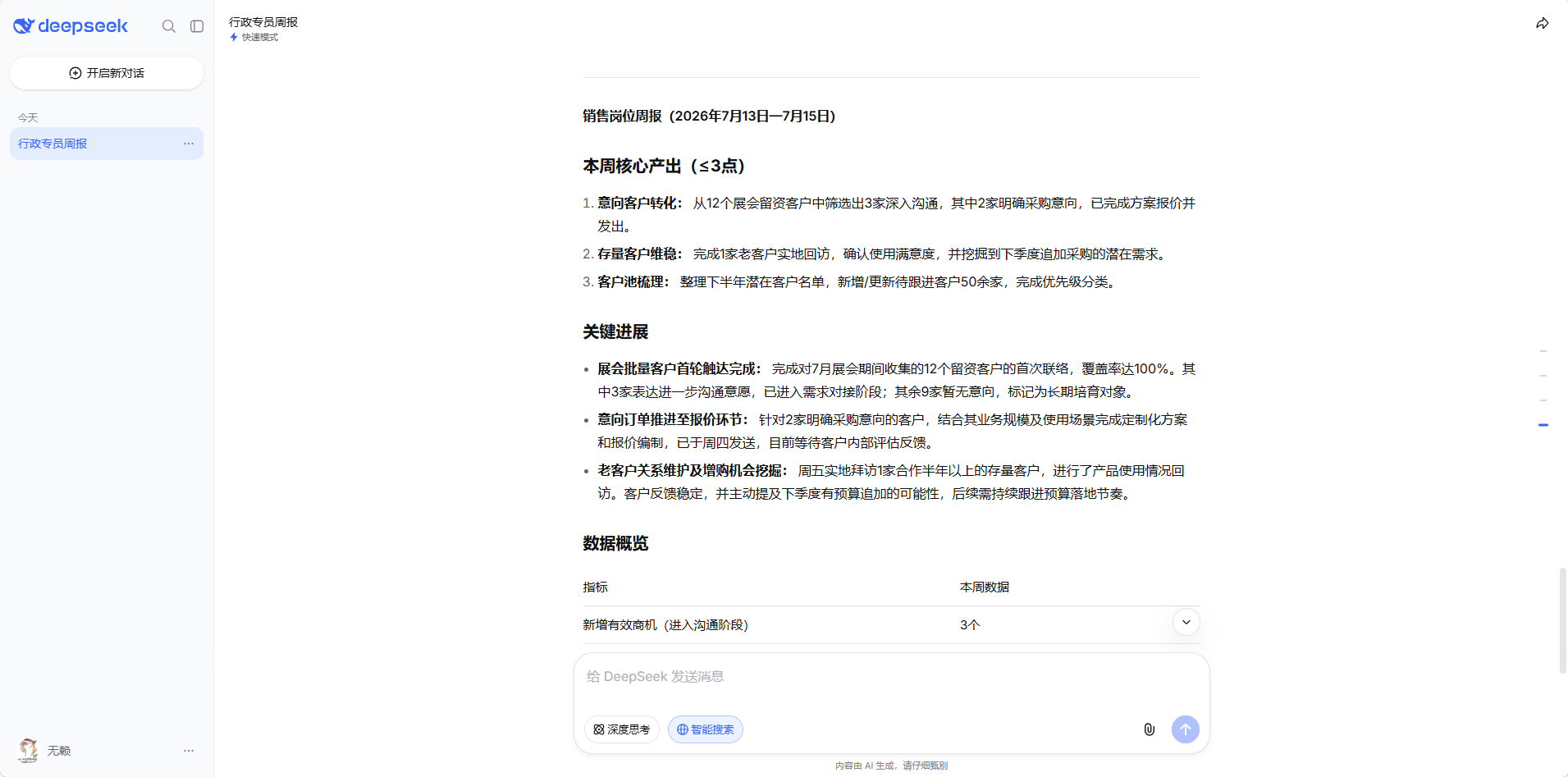
Task: Toggle 深度思考 mode
Action: (622, 729)
